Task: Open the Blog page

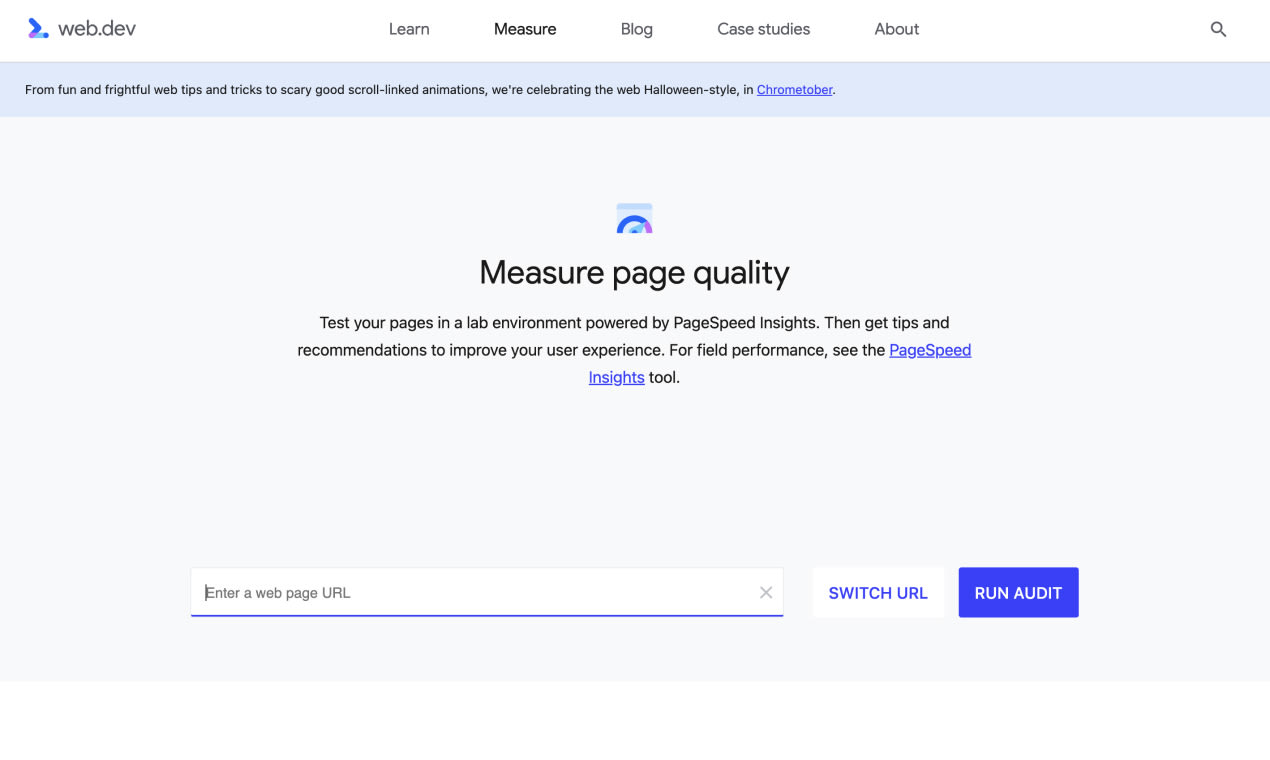Action: 637,29
